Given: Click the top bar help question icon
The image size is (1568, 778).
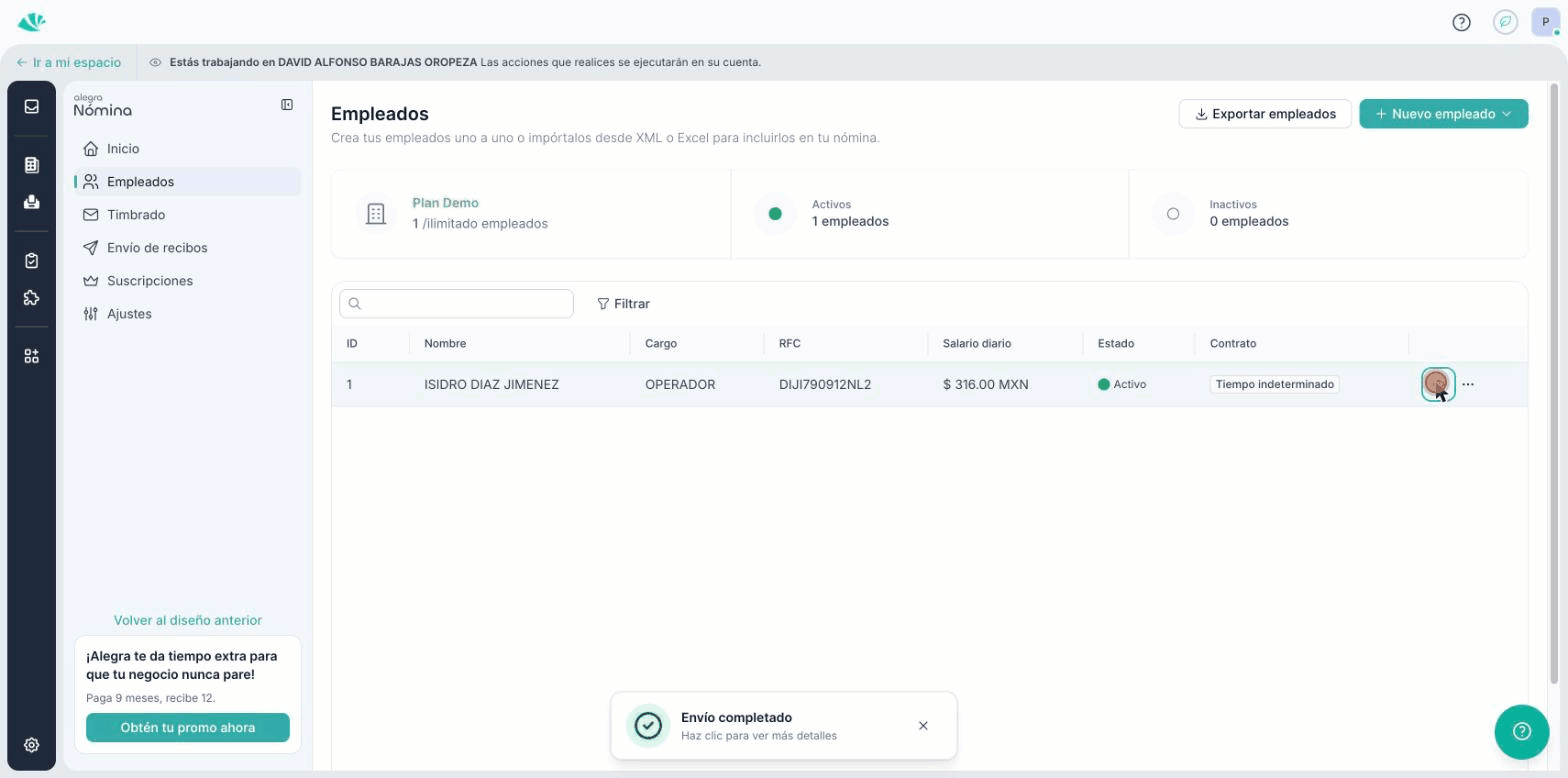Looking at the screenshot, I should coord(1461,22).
